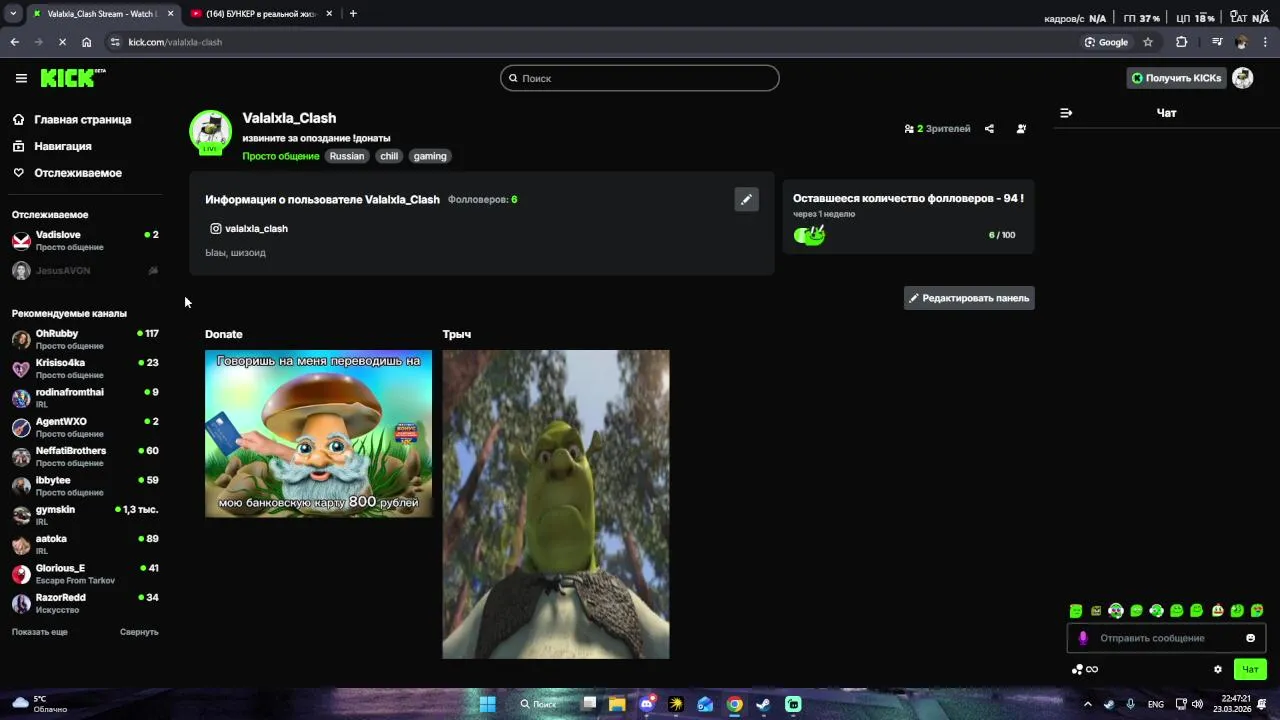Image resolution: width=1280 pixels, height=720 pixels.
Task: Open AgentWXO recommended channel
Action: click(85, 427)
